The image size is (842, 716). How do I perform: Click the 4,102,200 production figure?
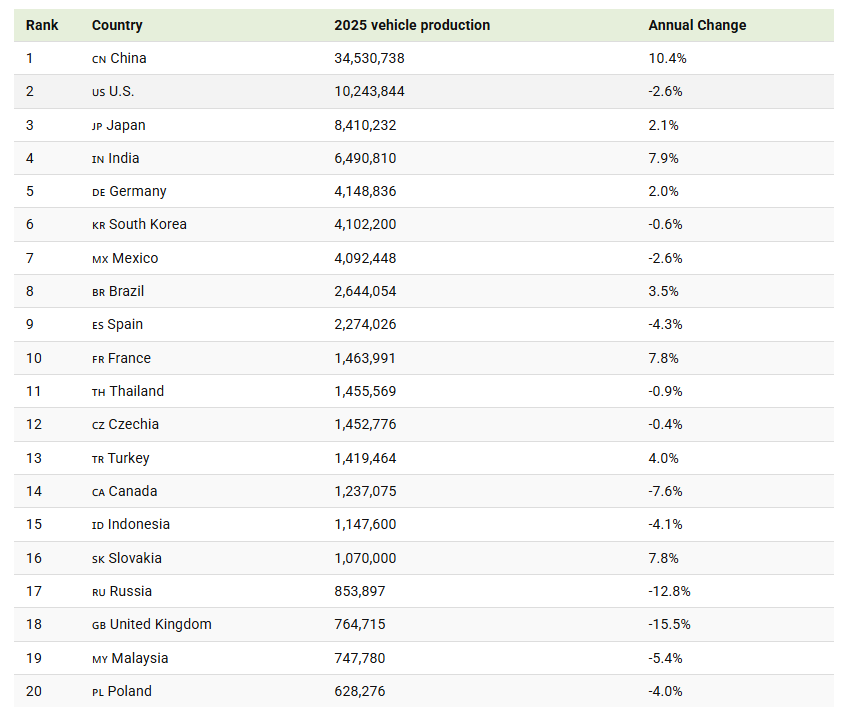tap(365, 224)
